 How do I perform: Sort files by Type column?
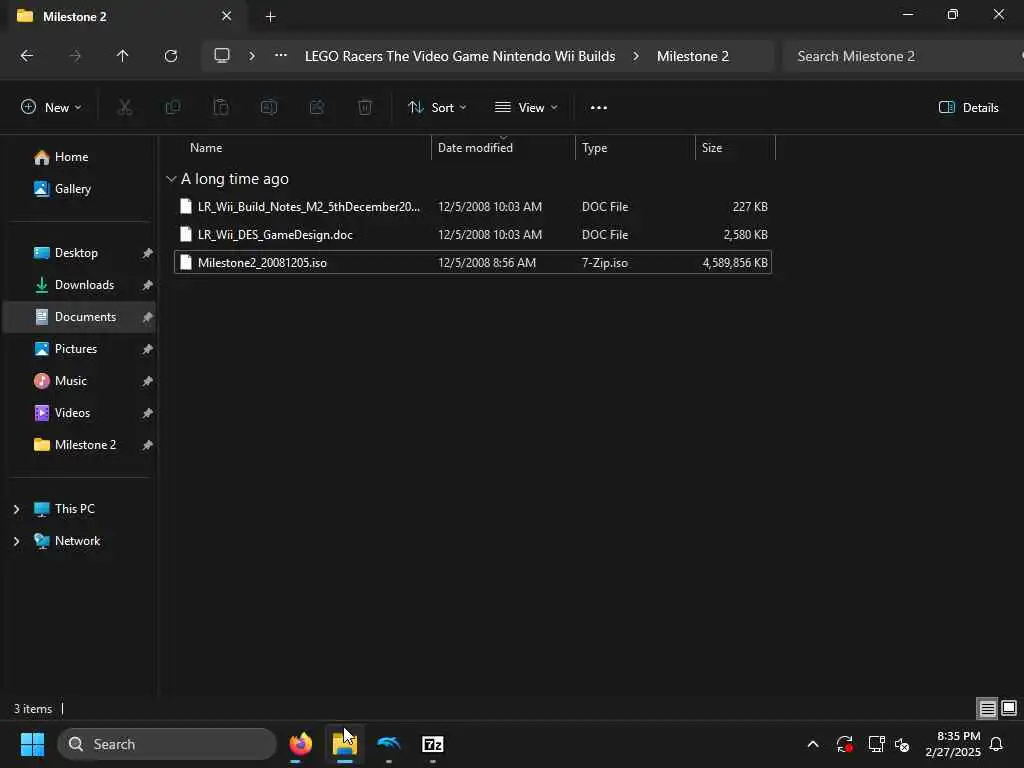(x=594, y=148)
